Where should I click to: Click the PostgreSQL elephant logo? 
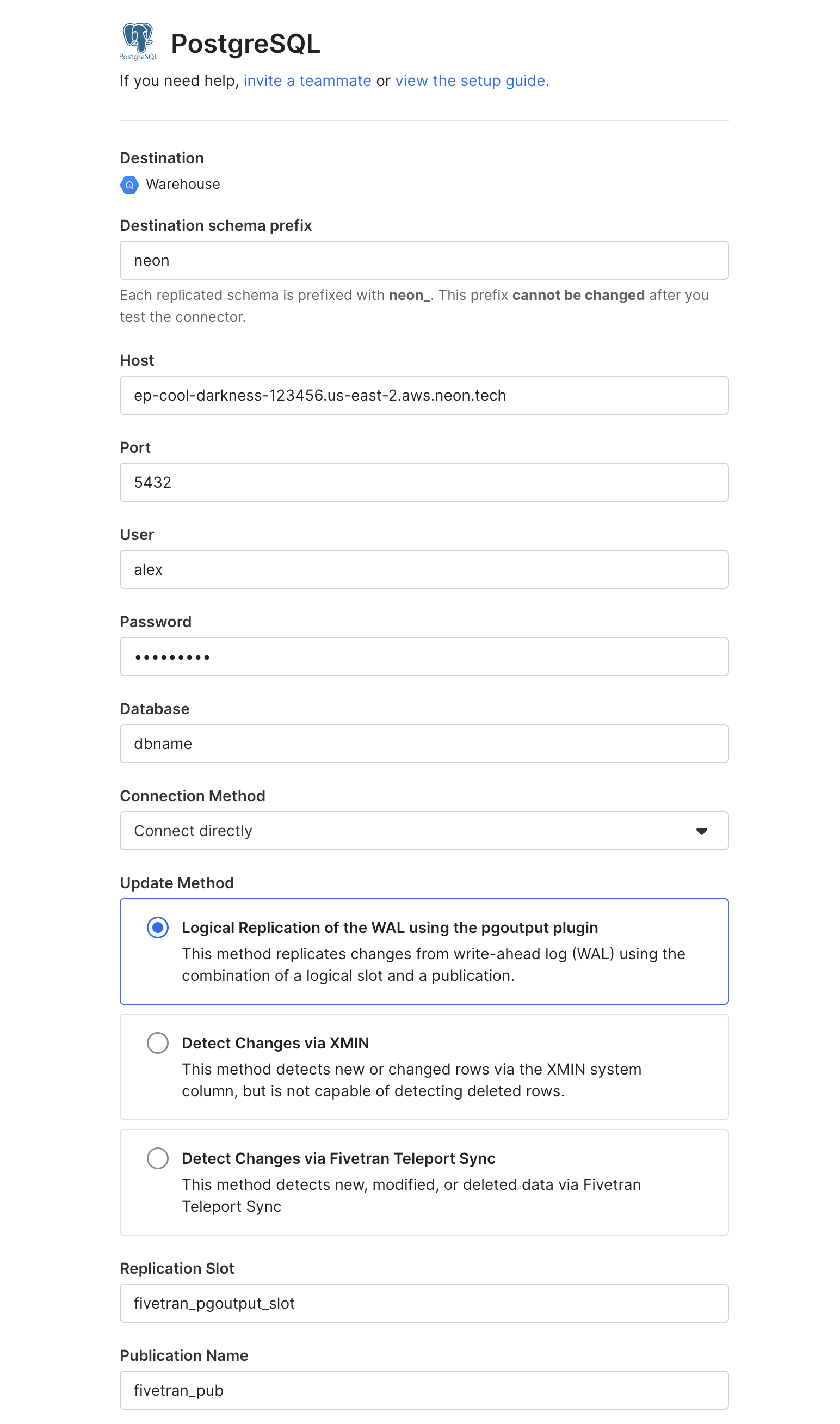[x=138, y=41]
